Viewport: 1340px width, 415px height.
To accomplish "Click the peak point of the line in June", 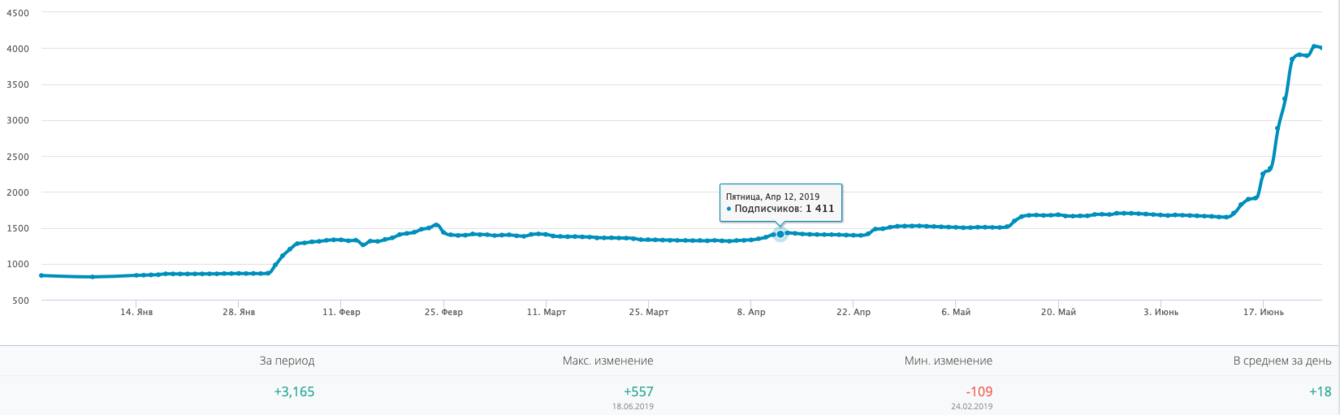I will [x=1314, y=46].
